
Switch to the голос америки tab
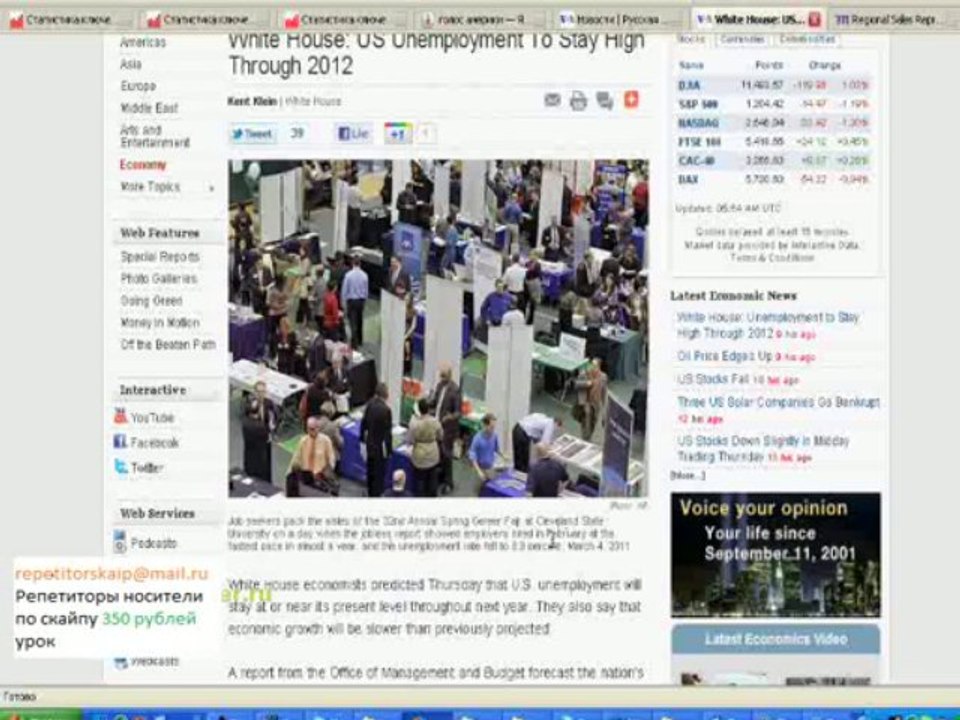481,20
